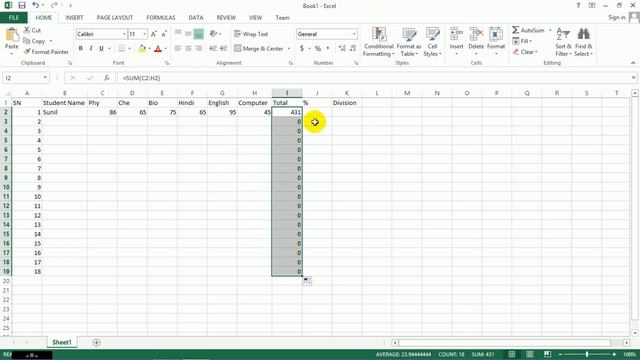Switch to the FORMULAS tab
640x360 pixels.
click(161, 18)
